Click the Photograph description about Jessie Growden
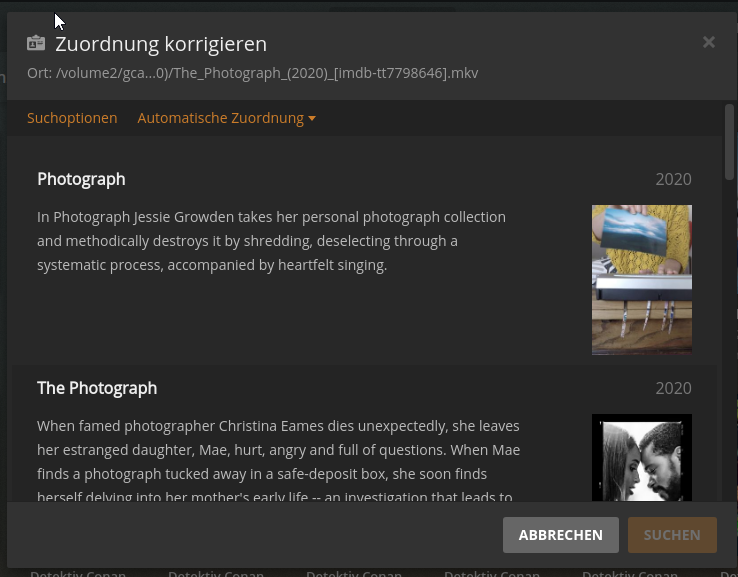 click(272, 241)
